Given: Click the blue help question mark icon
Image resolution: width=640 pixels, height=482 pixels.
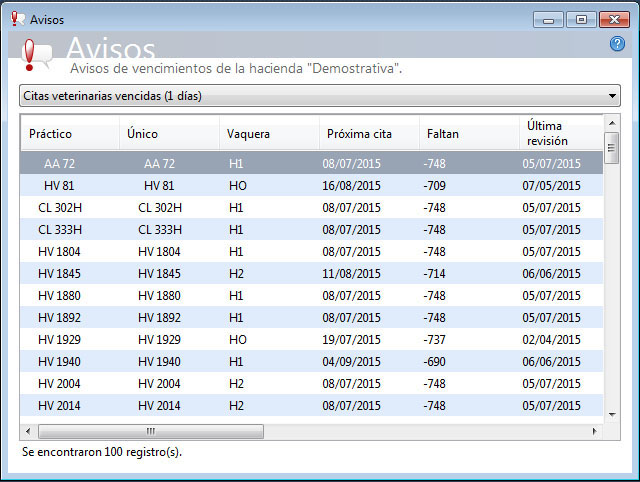Looking at the screenshot, I should pos(617,43).
